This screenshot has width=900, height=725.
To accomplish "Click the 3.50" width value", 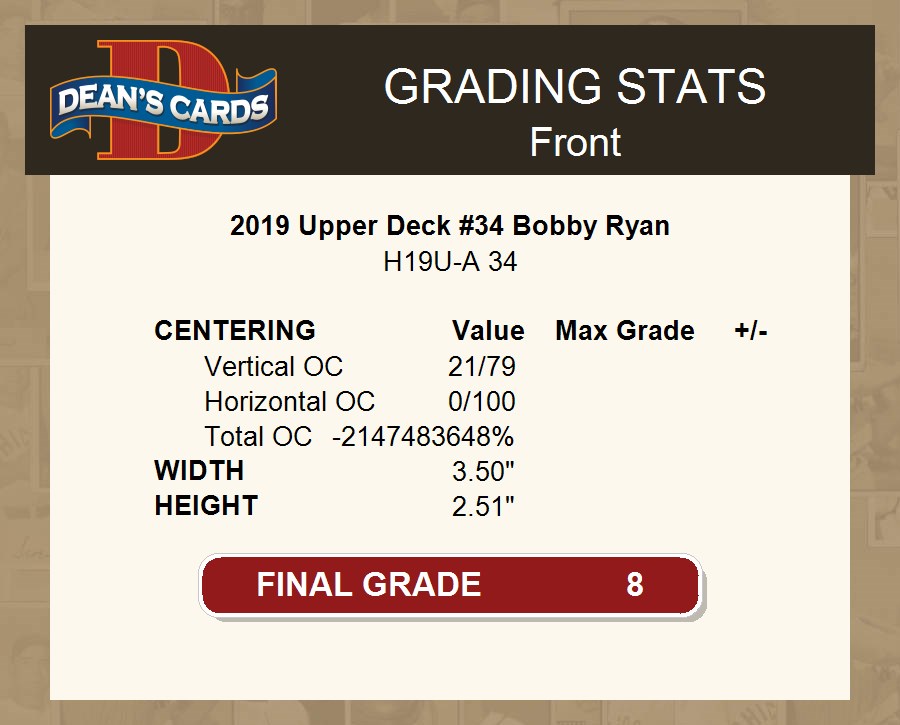I will pyautogui.click(x=483, y=471).
